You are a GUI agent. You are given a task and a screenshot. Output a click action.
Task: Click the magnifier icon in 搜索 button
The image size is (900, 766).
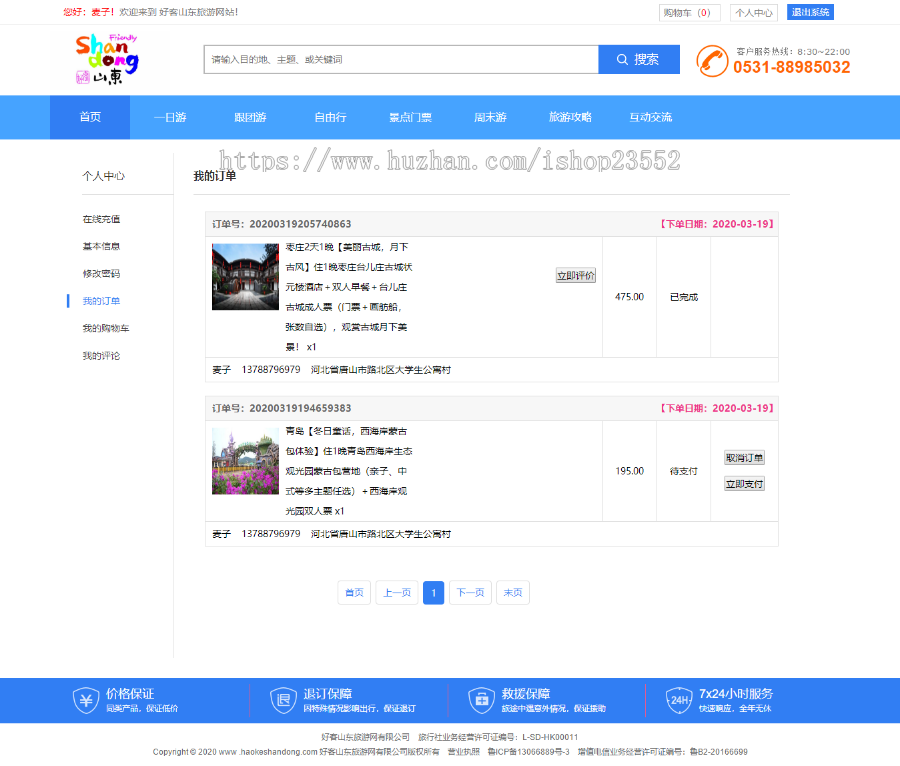coord(622,60)
